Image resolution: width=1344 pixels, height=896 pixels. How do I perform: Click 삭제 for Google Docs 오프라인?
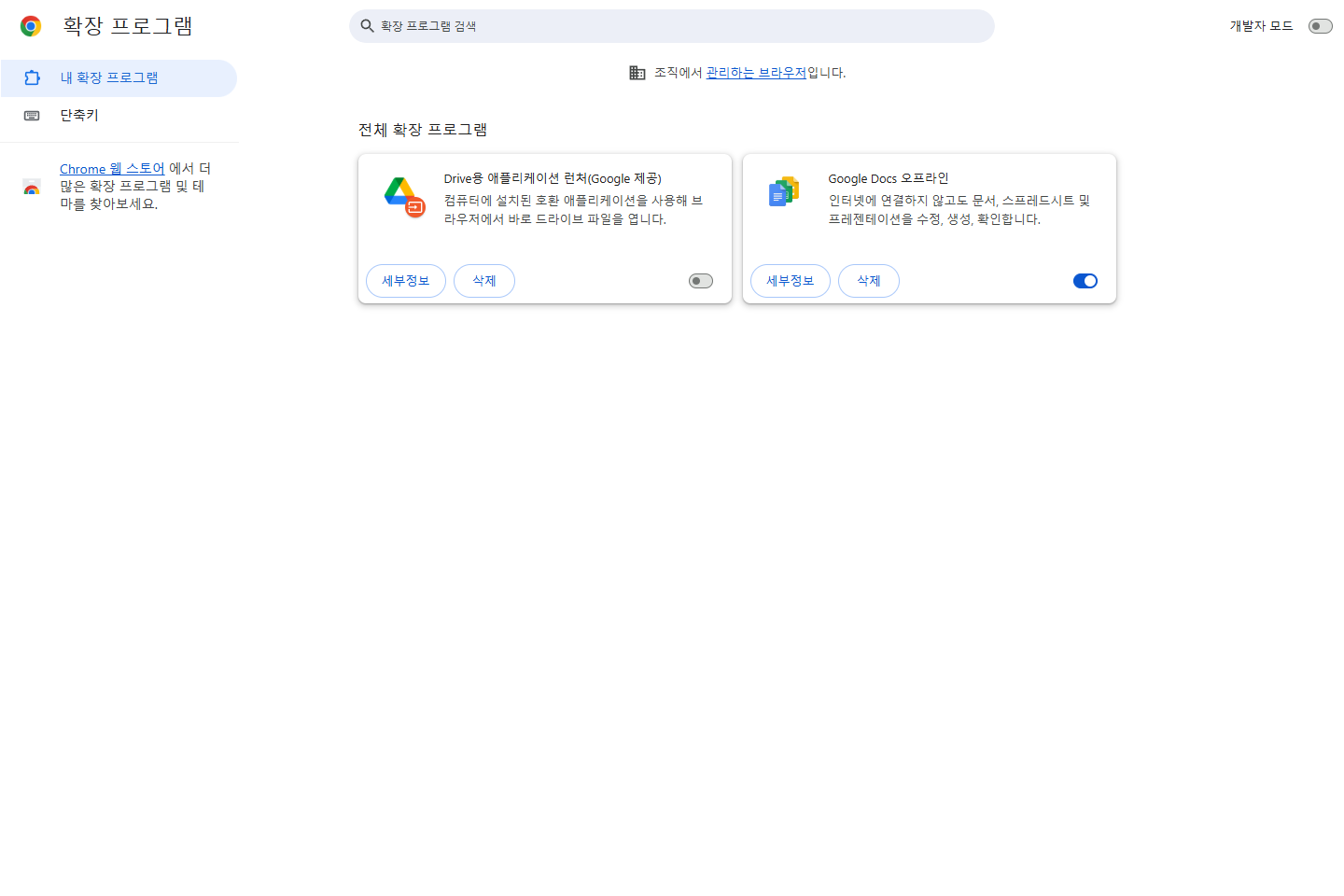click(869, 281)
